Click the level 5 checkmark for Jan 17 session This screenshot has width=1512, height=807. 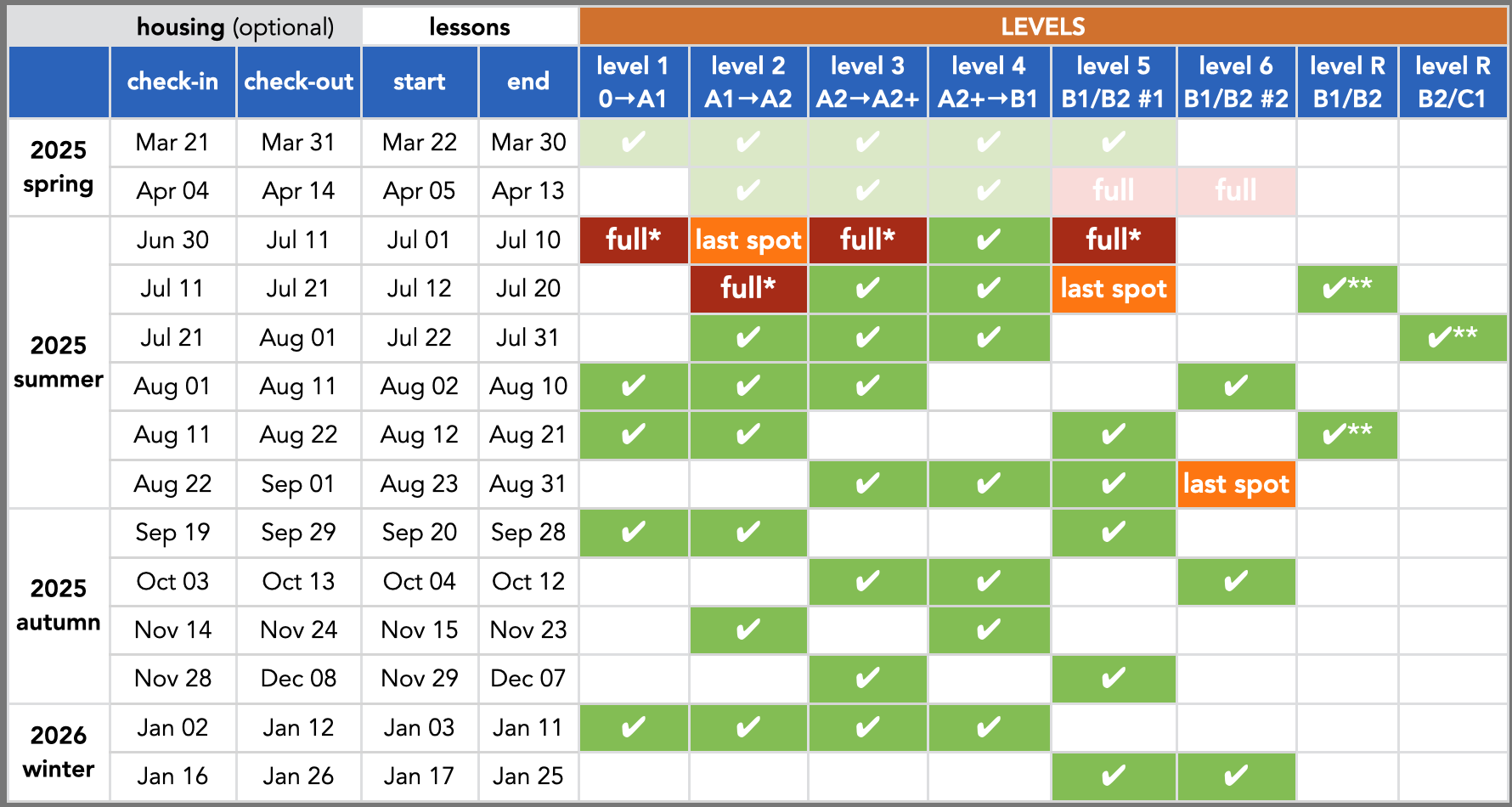click(1114, 776)
